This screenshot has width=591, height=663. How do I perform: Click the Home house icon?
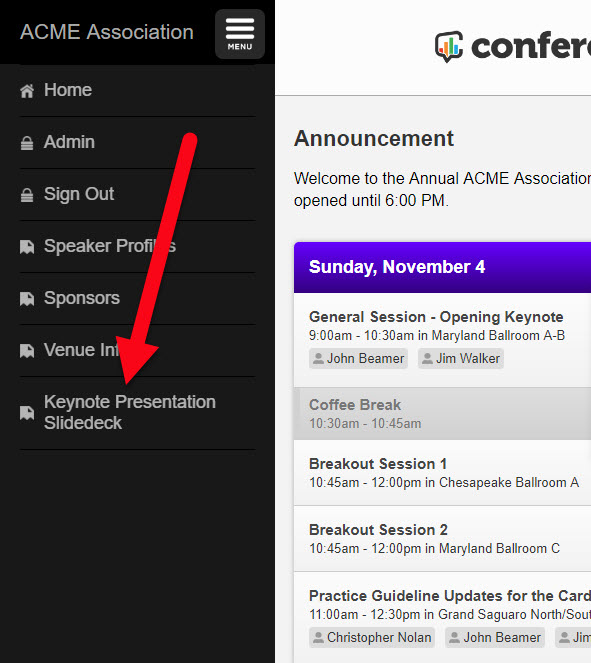[x=27, y=90]
